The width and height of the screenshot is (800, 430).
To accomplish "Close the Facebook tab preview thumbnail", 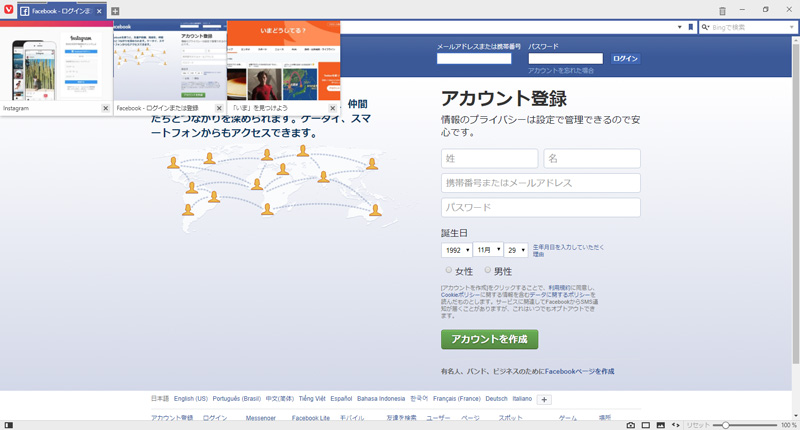I will pyautogui.click(x=219, y=108).
